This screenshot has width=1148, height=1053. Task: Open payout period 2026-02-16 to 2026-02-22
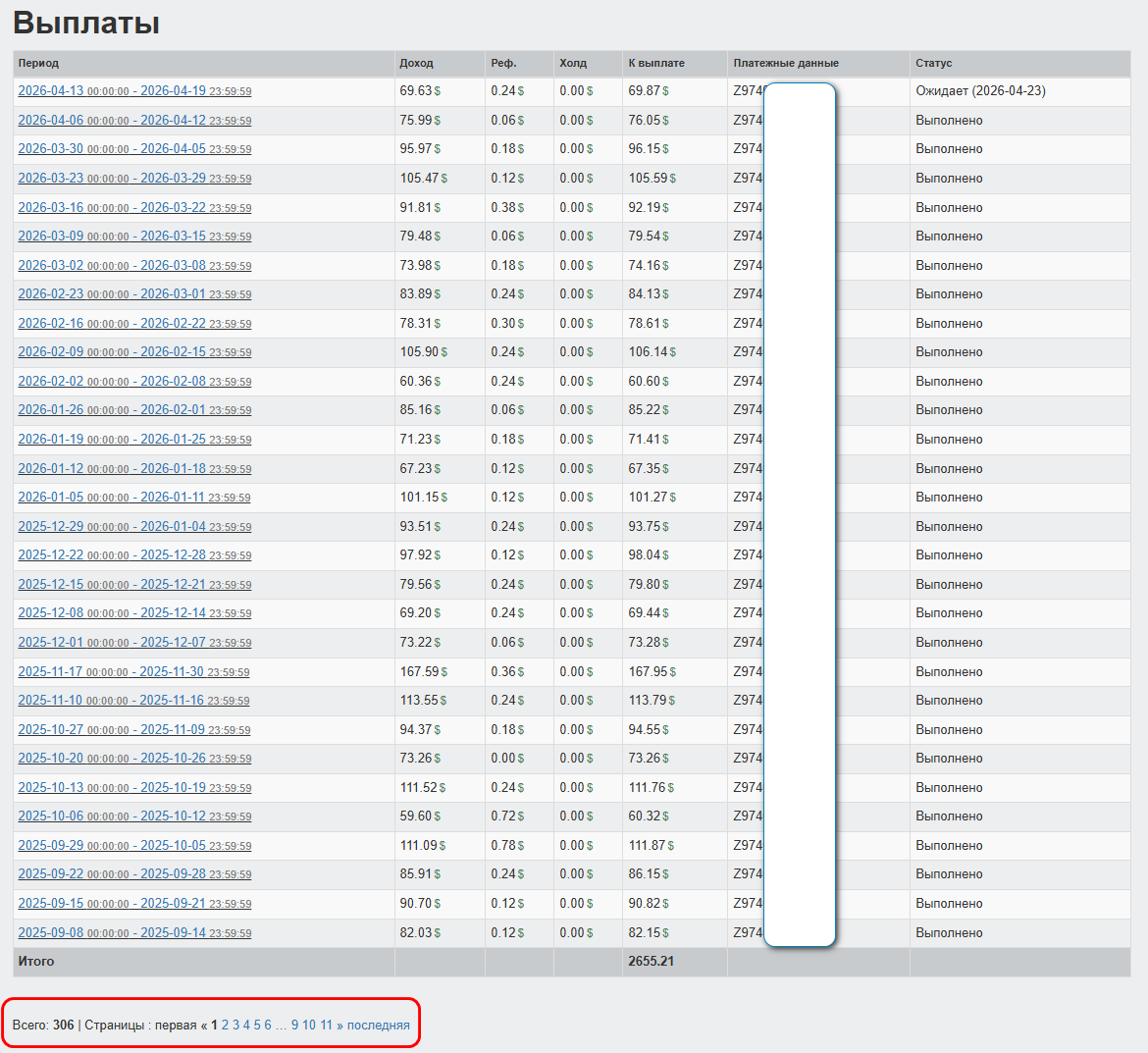[134, 323]
